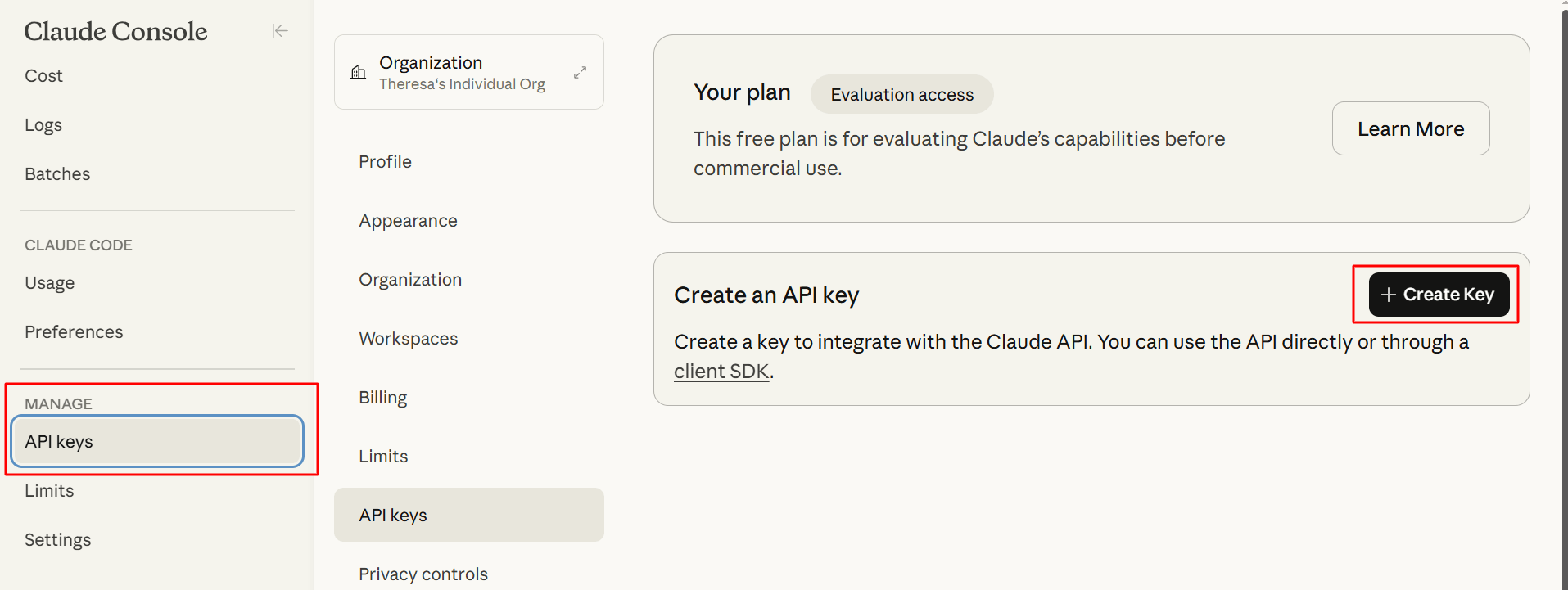The width and height of the screenshot is (1568, 590).
Task: Click the organization building icon
Action: click(359, 72)
